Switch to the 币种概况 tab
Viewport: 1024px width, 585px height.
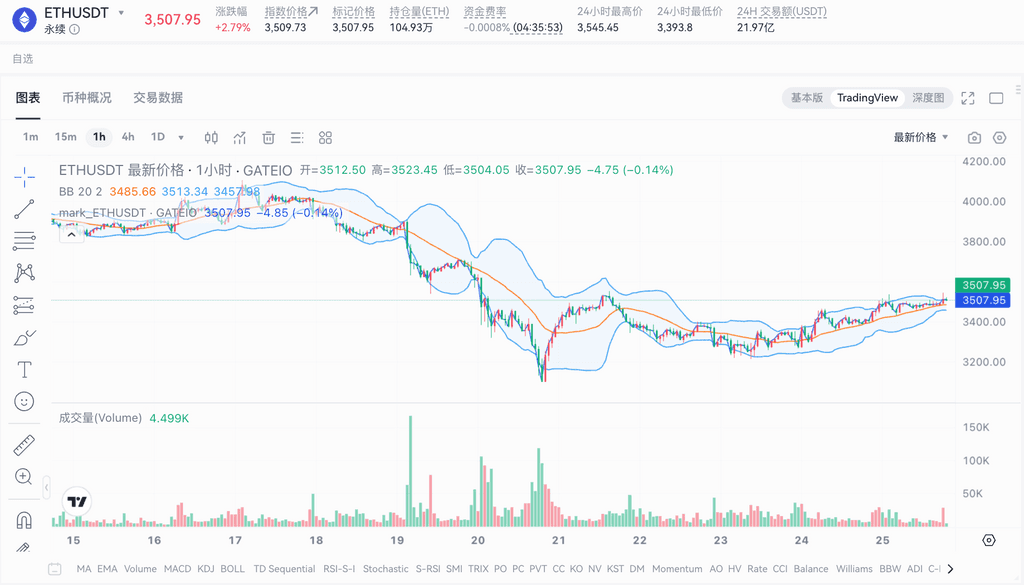point(87,98)
